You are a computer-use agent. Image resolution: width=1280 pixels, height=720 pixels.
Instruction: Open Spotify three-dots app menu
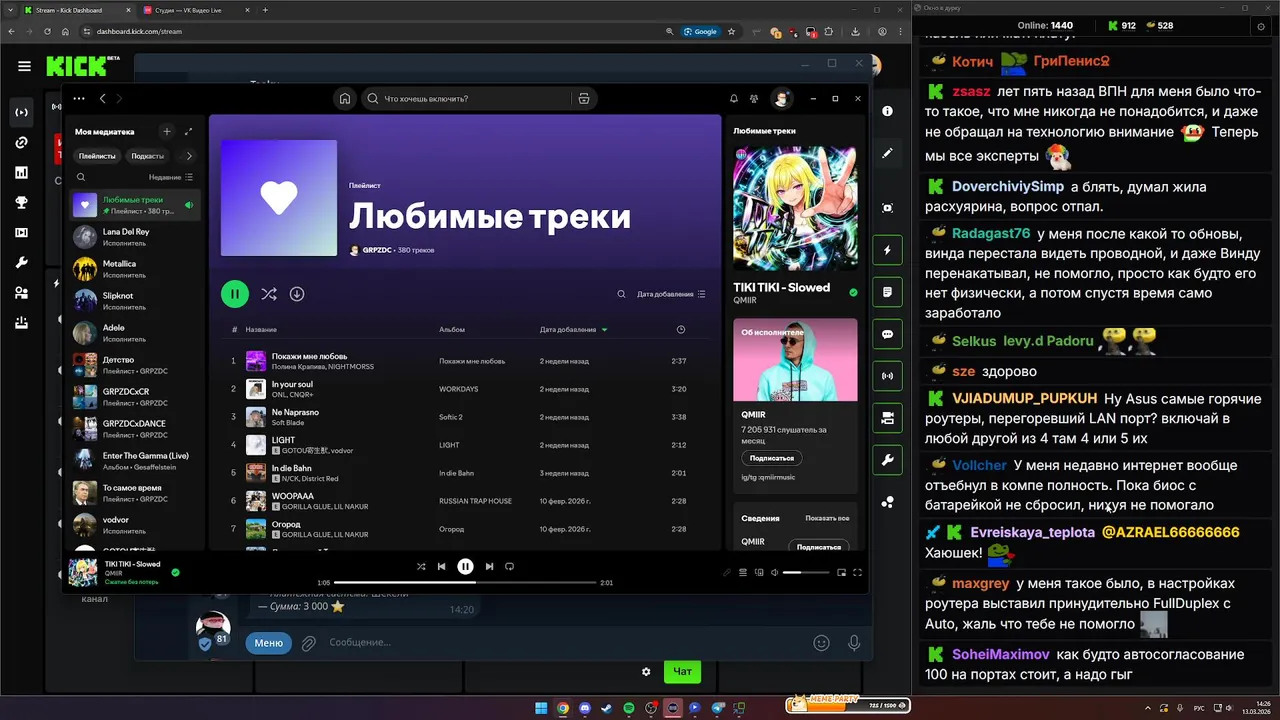(x=79, y=98)
